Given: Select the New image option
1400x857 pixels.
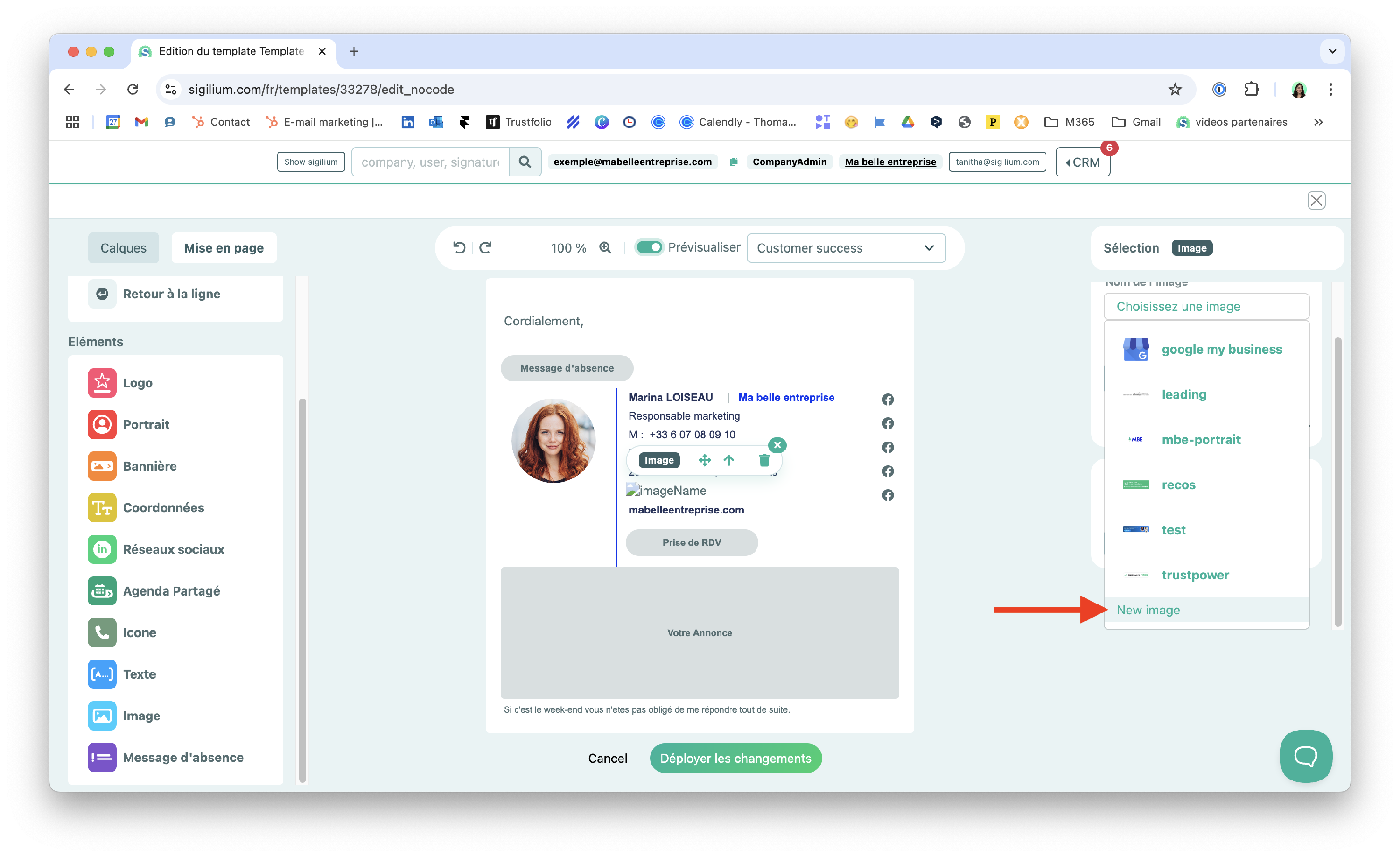Looking at the screenshot, I should [x=1148, y=610].
